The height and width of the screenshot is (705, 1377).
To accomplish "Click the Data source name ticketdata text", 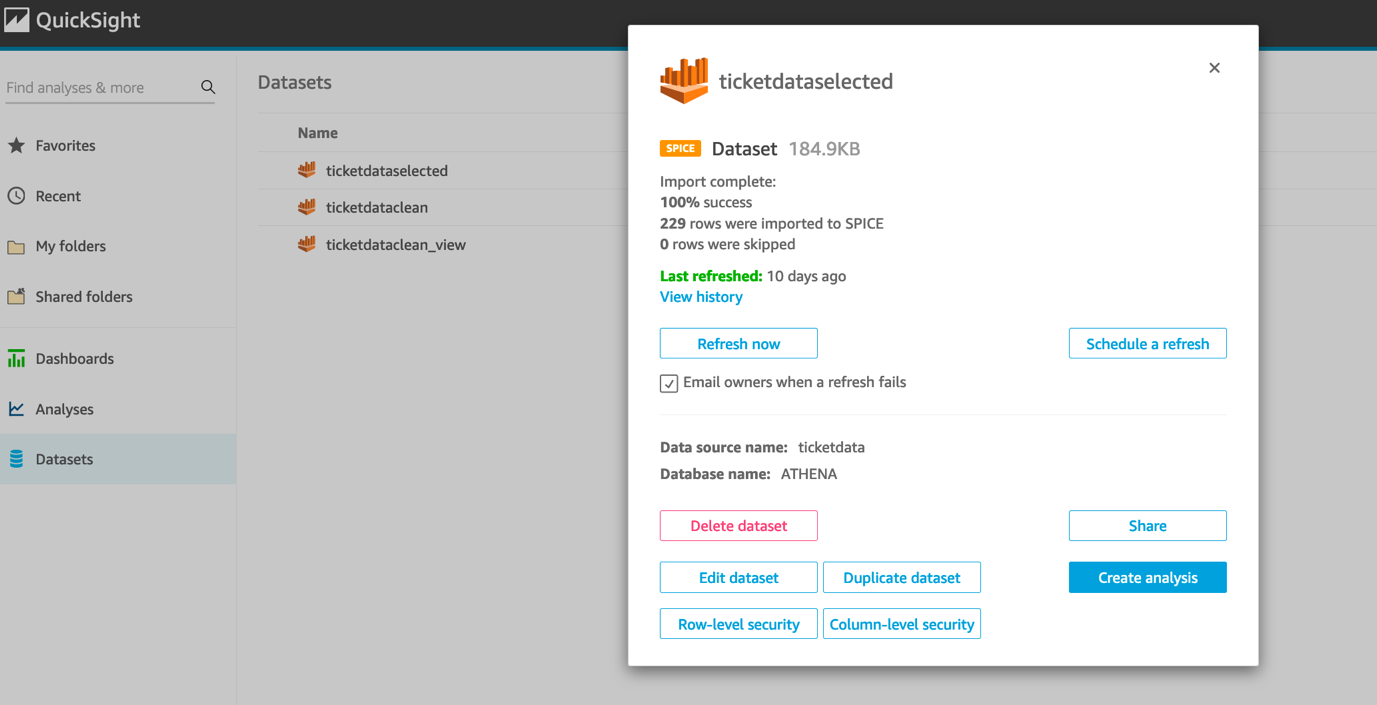I will pyautogui.click(x=762, y=447).
